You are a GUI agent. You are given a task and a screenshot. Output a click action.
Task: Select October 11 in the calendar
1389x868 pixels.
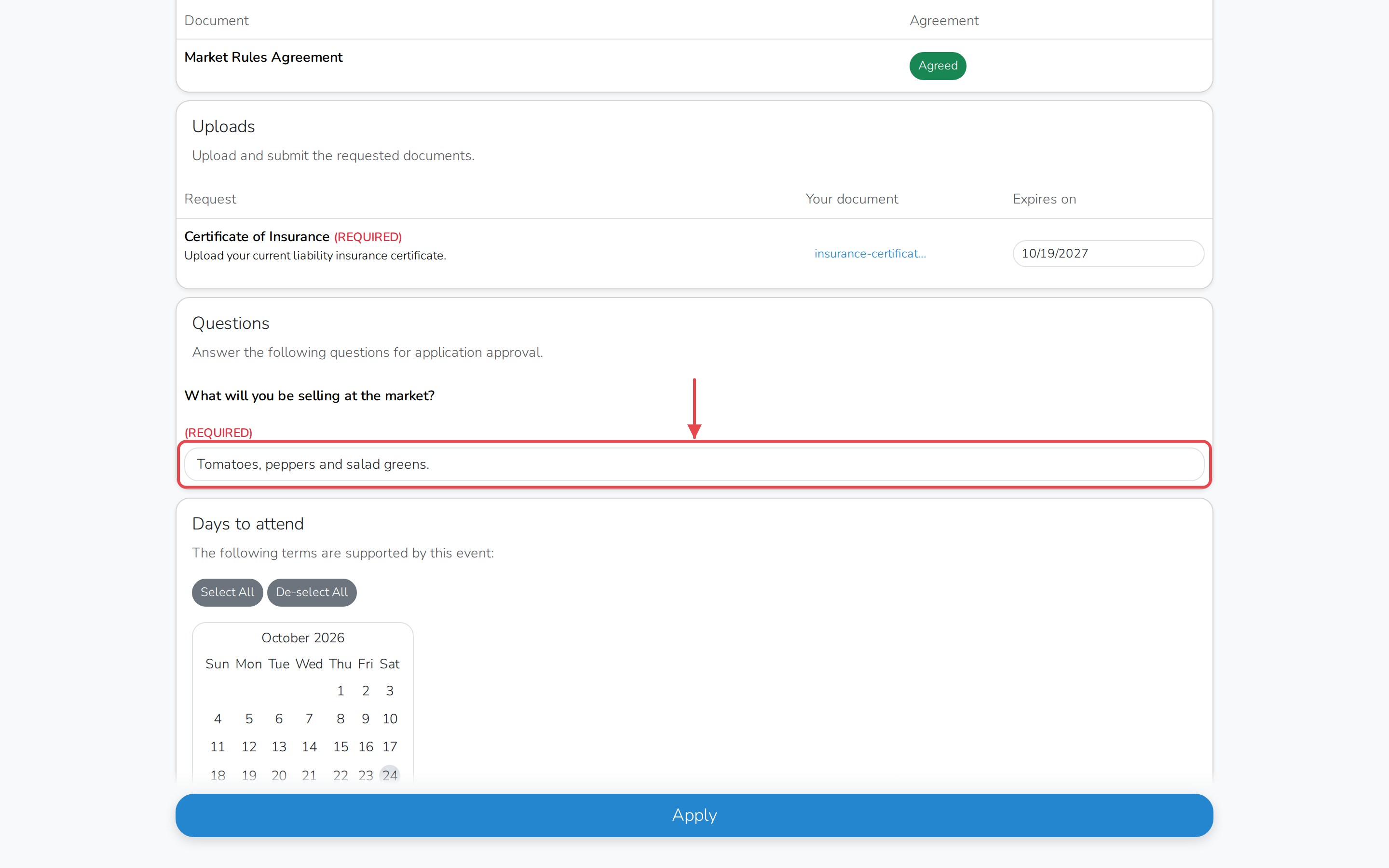coord(218,747)
